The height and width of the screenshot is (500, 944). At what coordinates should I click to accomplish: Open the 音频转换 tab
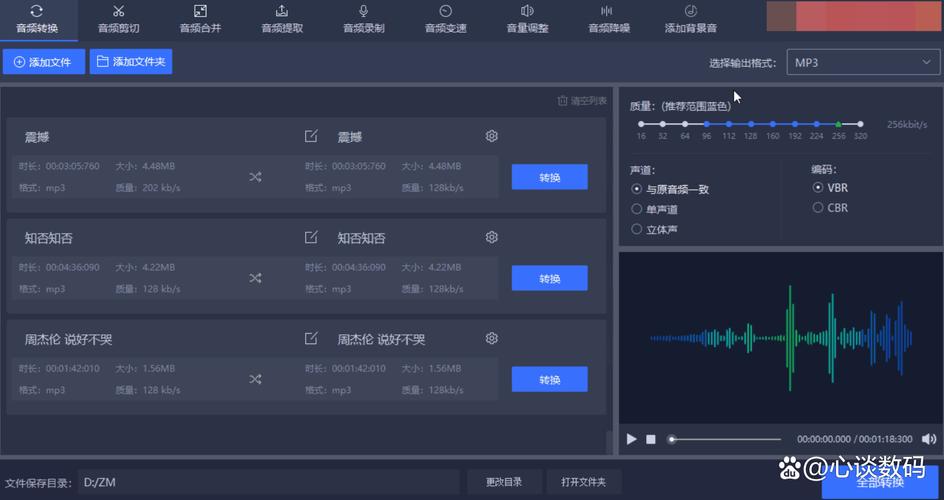click(x=37, y=20)
